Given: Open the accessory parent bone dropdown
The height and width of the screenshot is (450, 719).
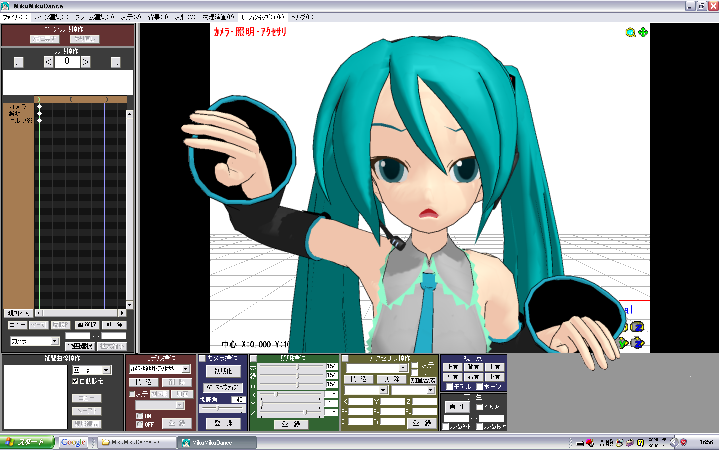Looking at the screenshot, I should [413, 390].
